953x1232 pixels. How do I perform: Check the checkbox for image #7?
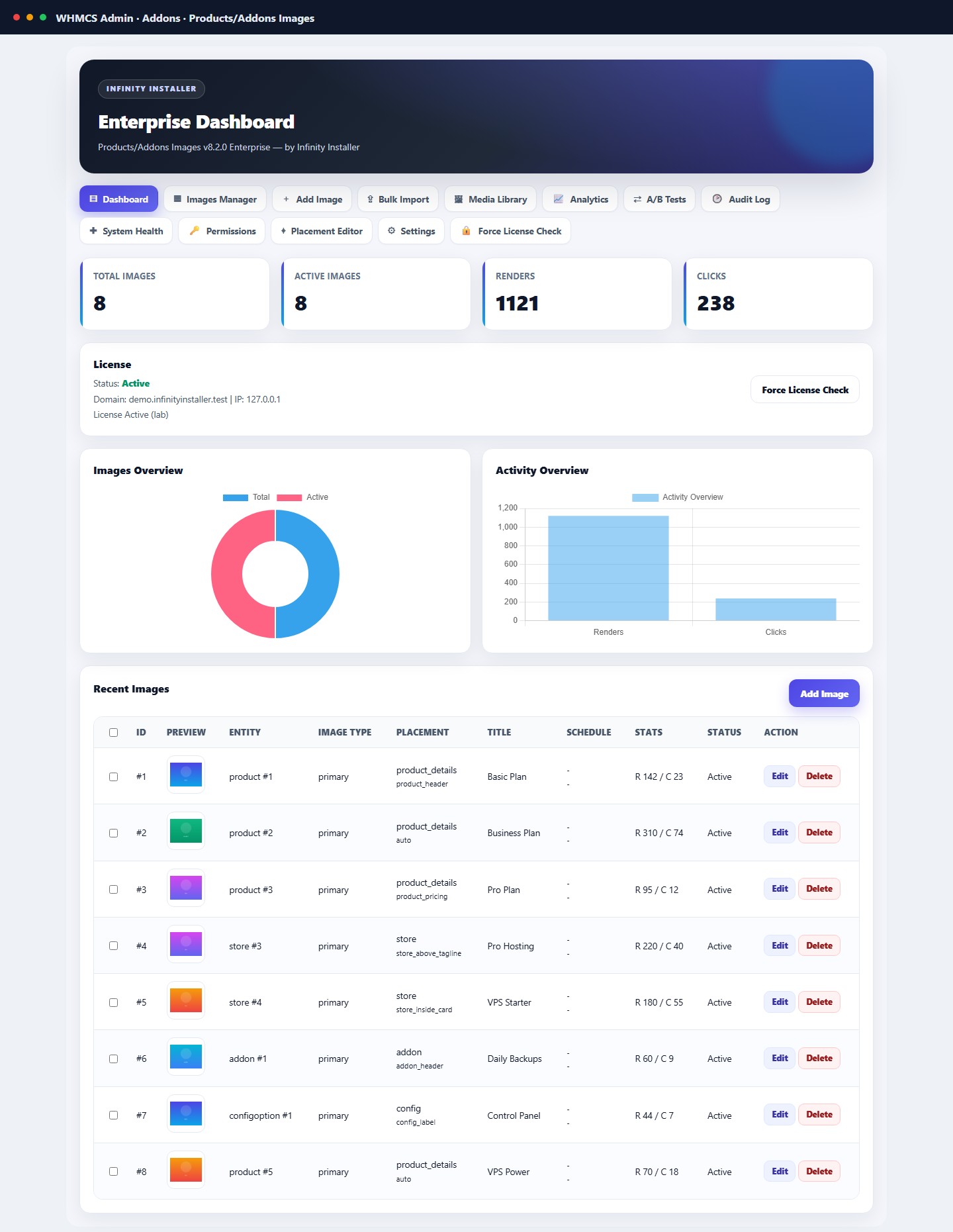click(x=113, y=1115)
